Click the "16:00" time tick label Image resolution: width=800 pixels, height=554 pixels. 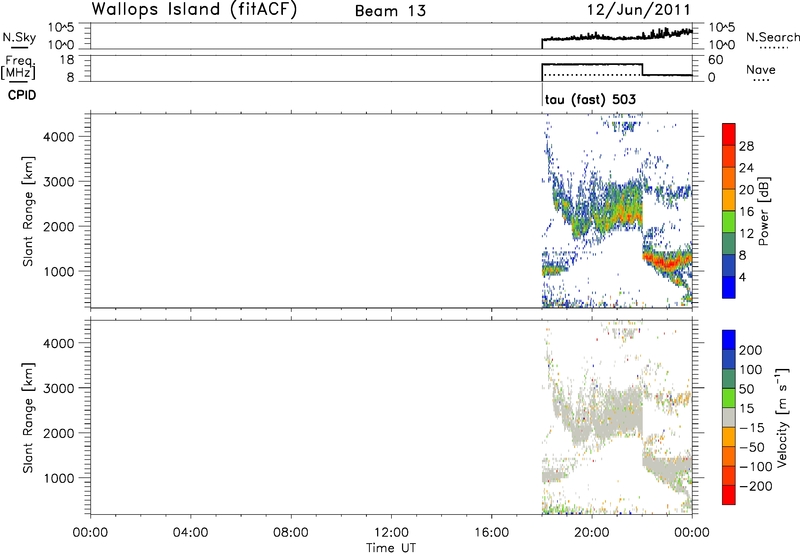(x=491, y=533)
